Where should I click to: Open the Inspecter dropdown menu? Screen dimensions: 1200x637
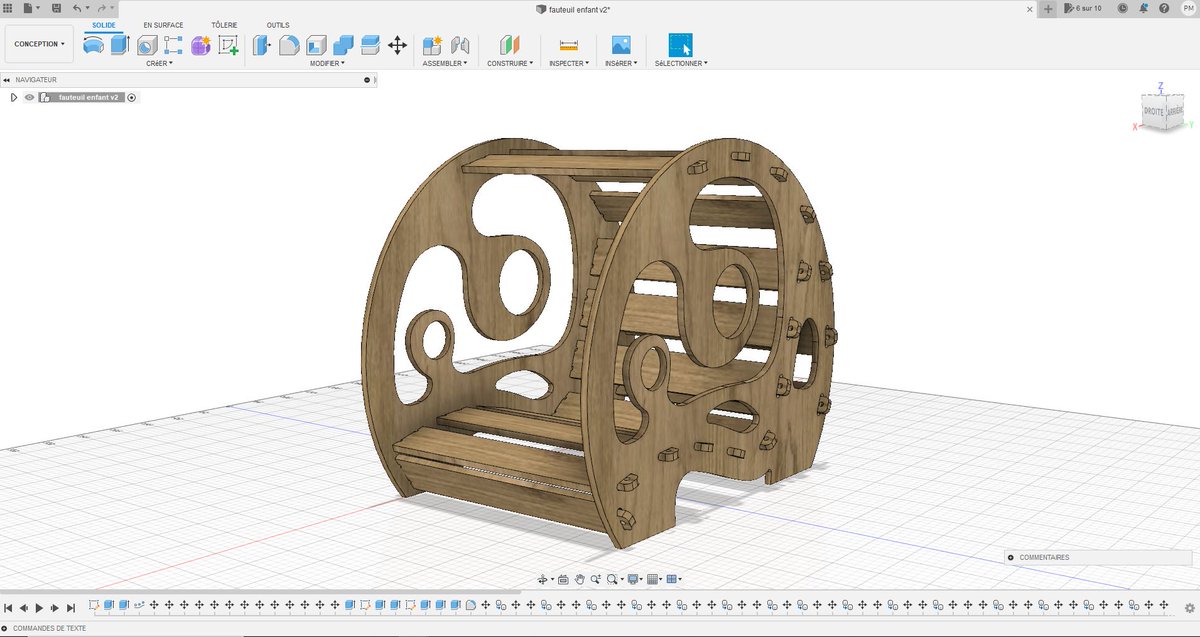click(569, 63)
